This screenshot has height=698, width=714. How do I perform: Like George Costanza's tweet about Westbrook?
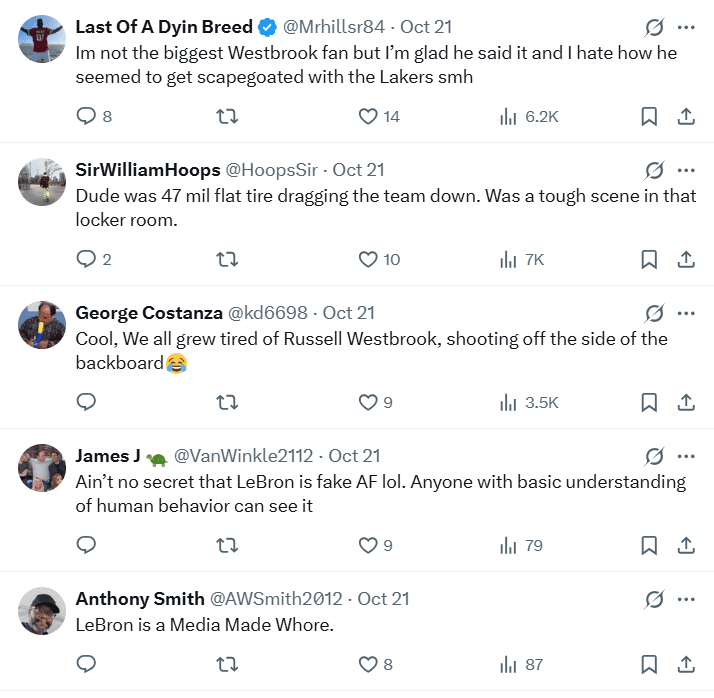pos(368,402)
